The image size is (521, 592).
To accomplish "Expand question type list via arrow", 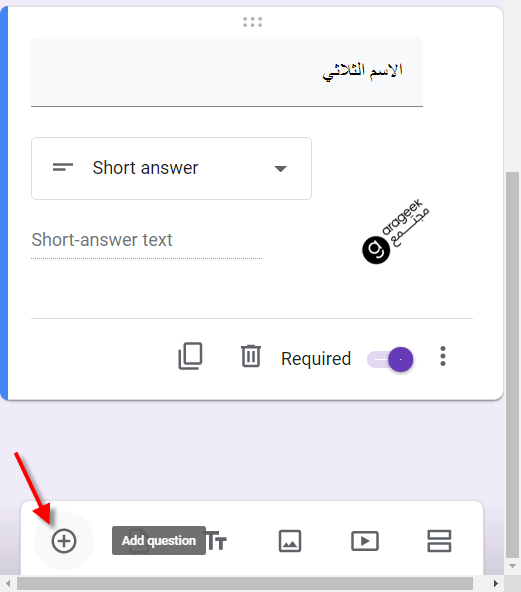I will pyautogui.click(x=281, y=169).
